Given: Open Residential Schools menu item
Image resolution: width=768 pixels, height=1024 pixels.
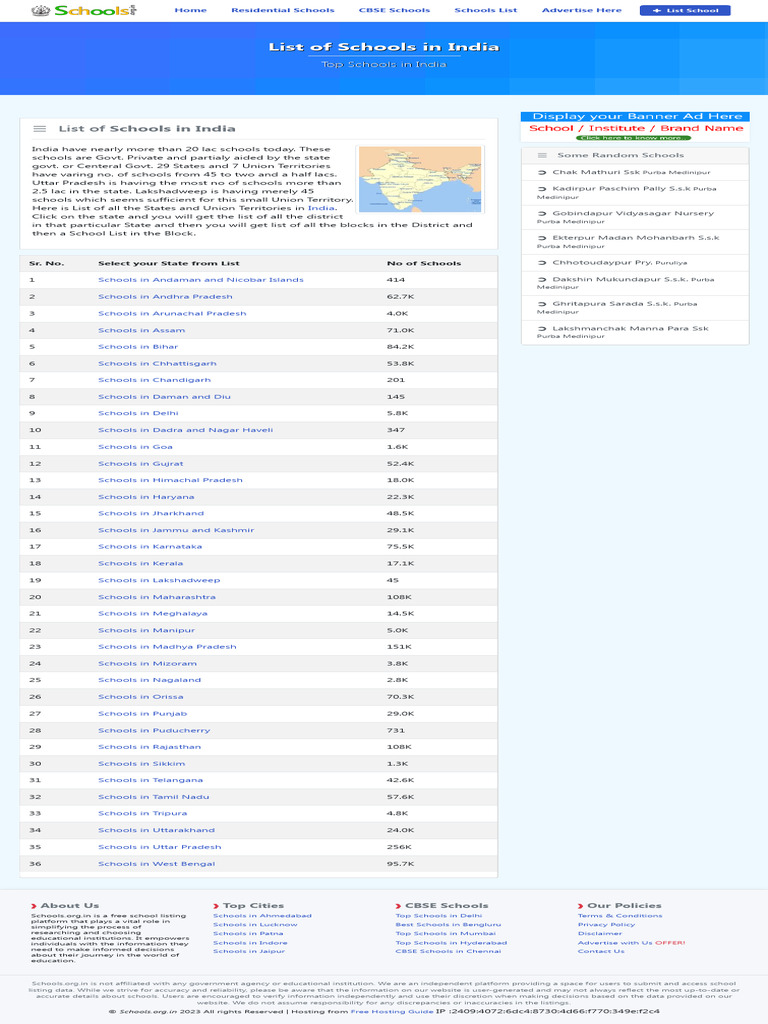Looking at the screenshot, I should pos(283,10).
